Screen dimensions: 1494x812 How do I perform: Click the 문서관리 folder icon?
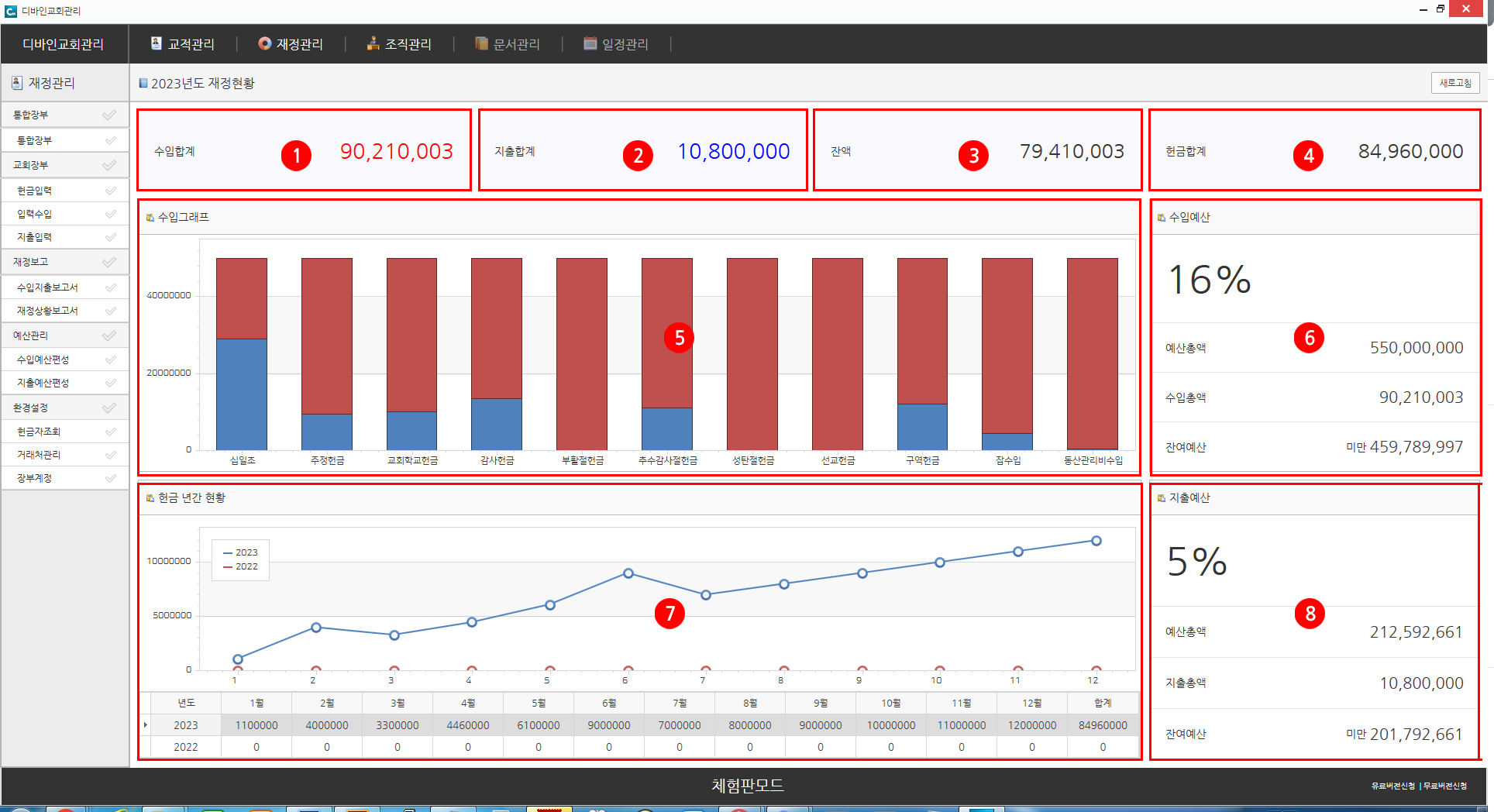click(482, 43)
